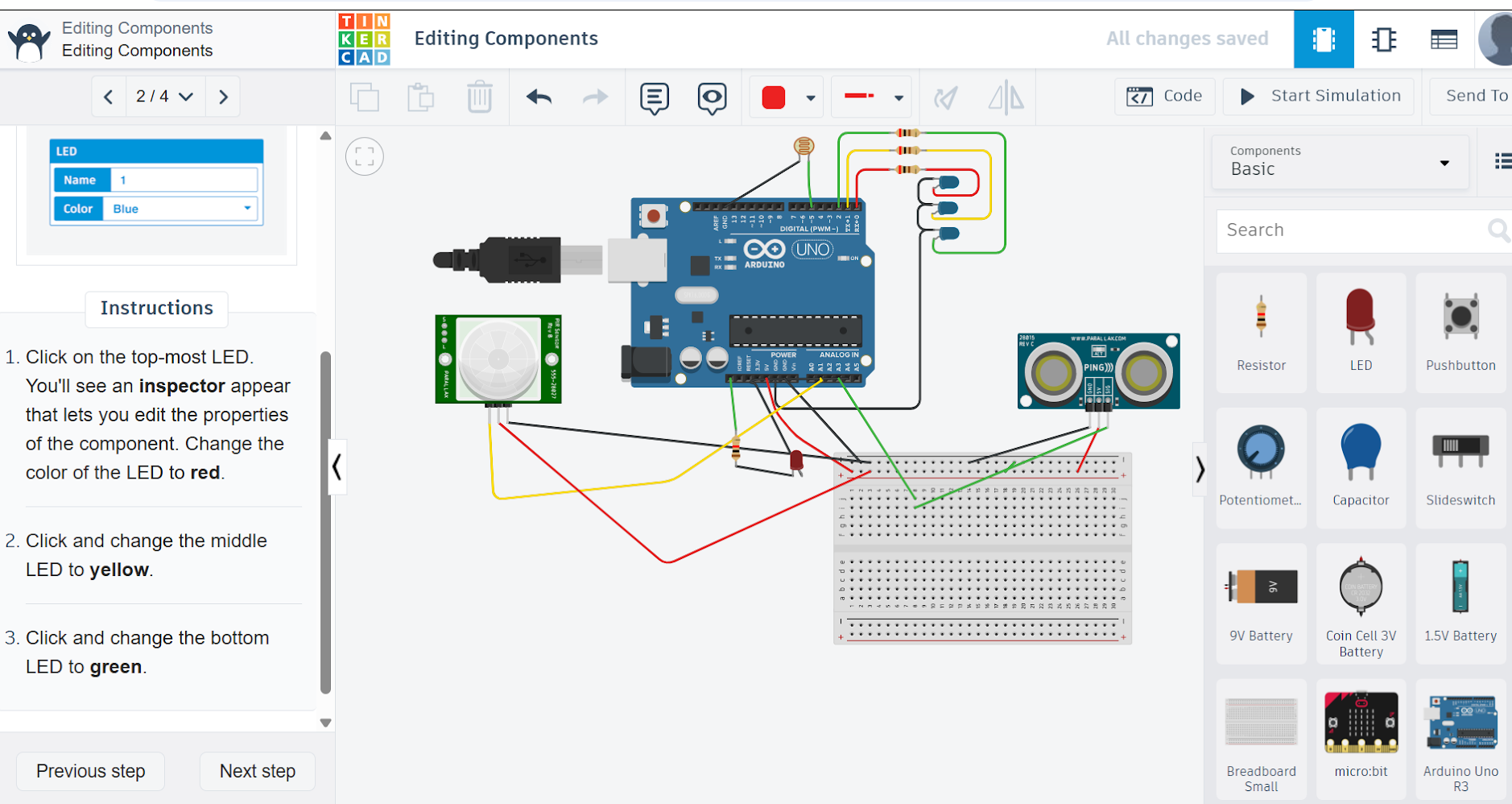Click the middle blue LED on canvas
This screenshot has height=804, width=1512.
(949, 209)
